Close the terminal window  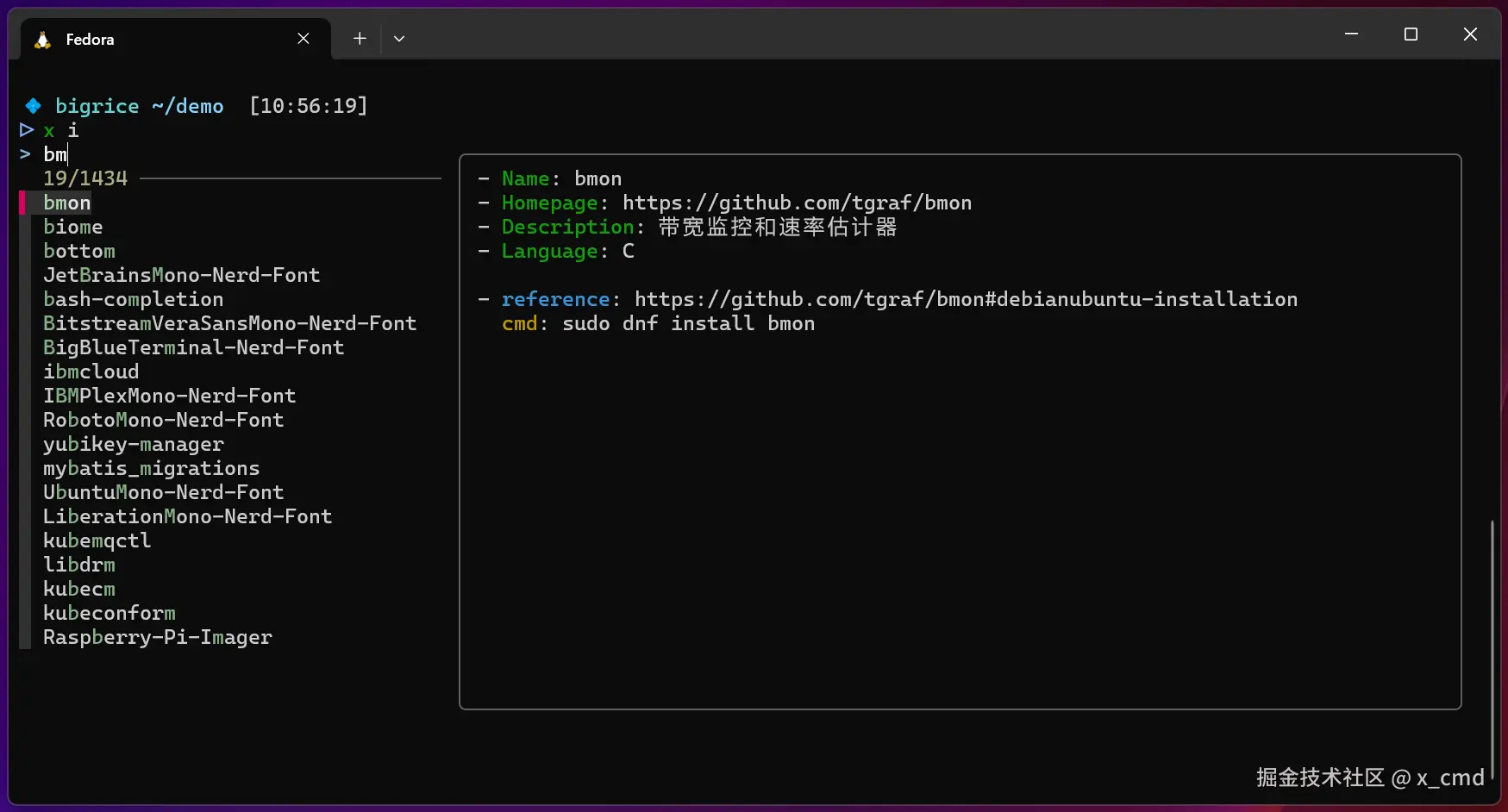click(1470, 34)
